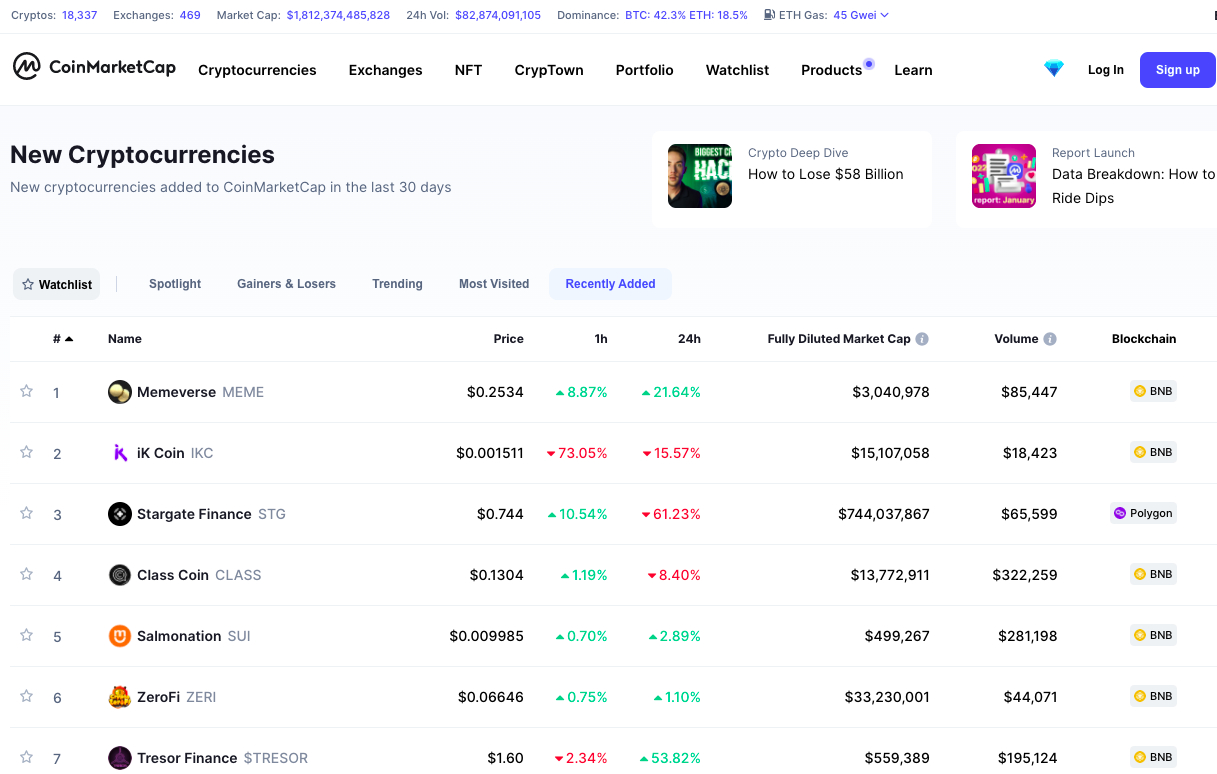This screenshot has width=1217, height=774.
Task: Open the Exchanges count 469 link
Action: click(190, 15)
